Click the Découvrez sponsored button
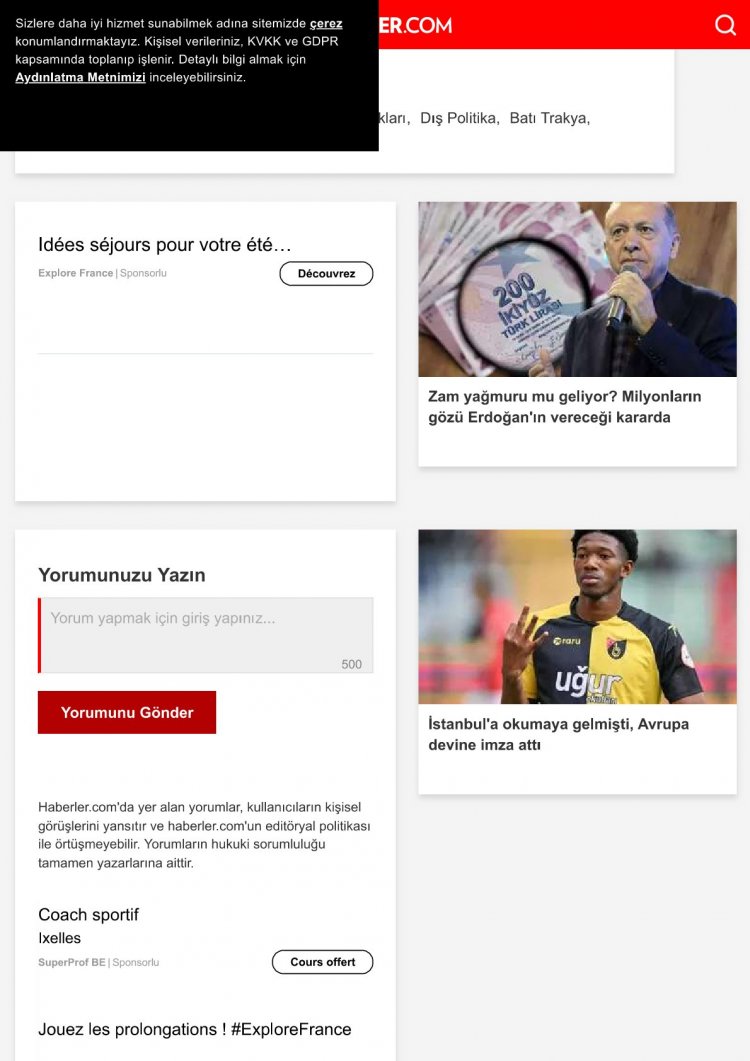 (x=326, y=273)
